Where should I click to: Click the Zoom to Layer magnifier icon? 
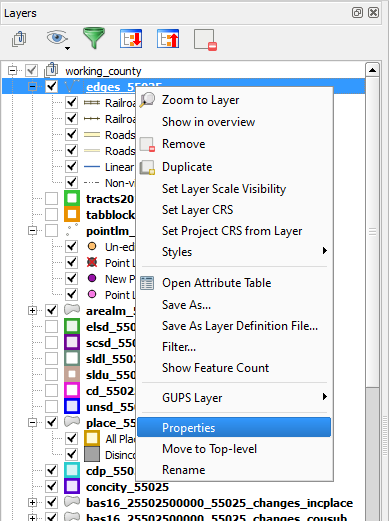(147, 100)
